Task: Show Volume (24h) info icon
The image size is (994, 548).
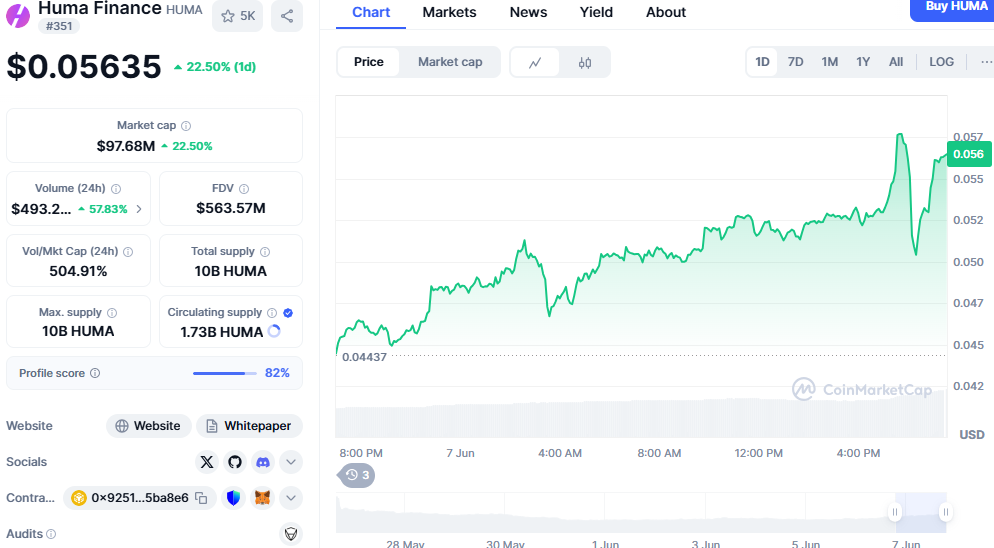Action: click(x=116, y=188)
